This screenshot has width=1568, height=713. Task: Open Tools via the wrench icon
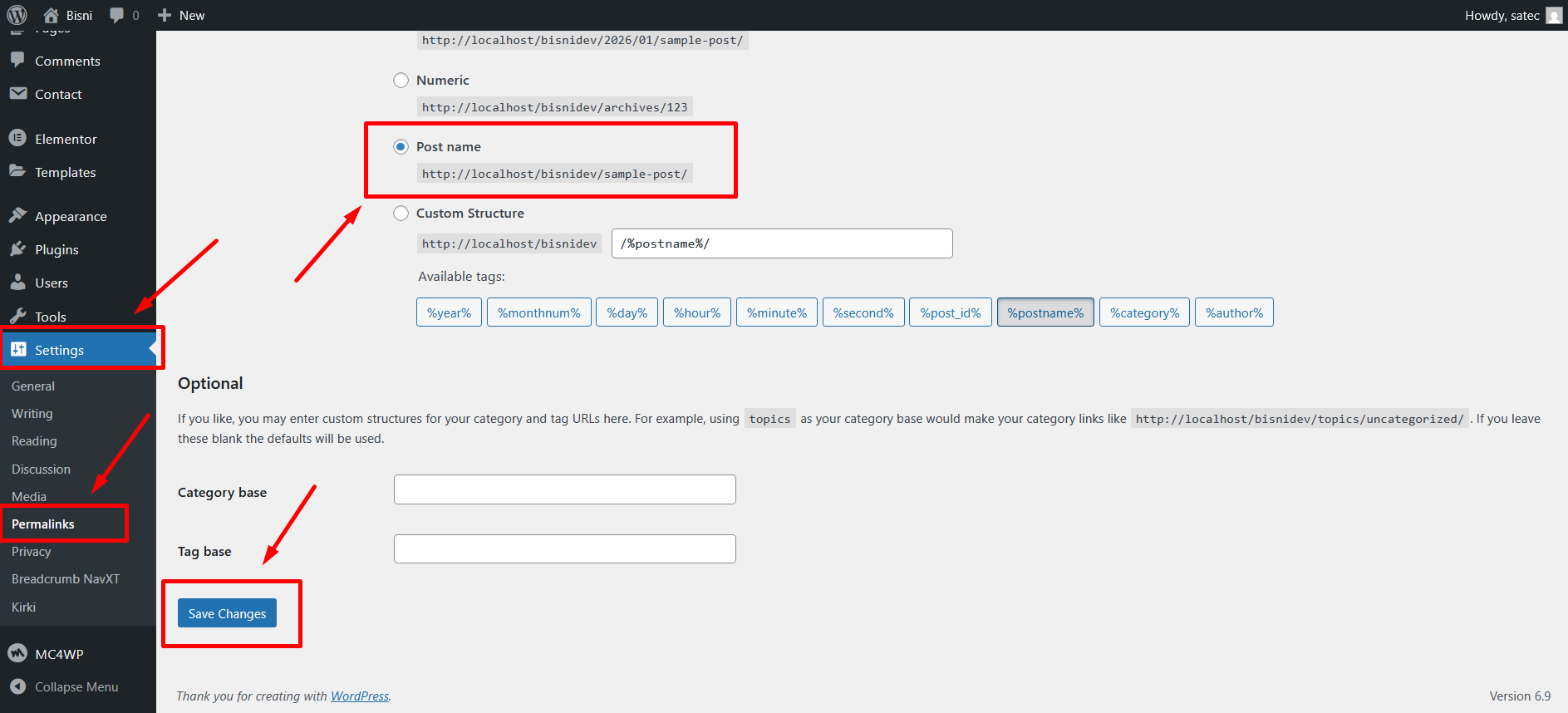(x=17, y=316)
